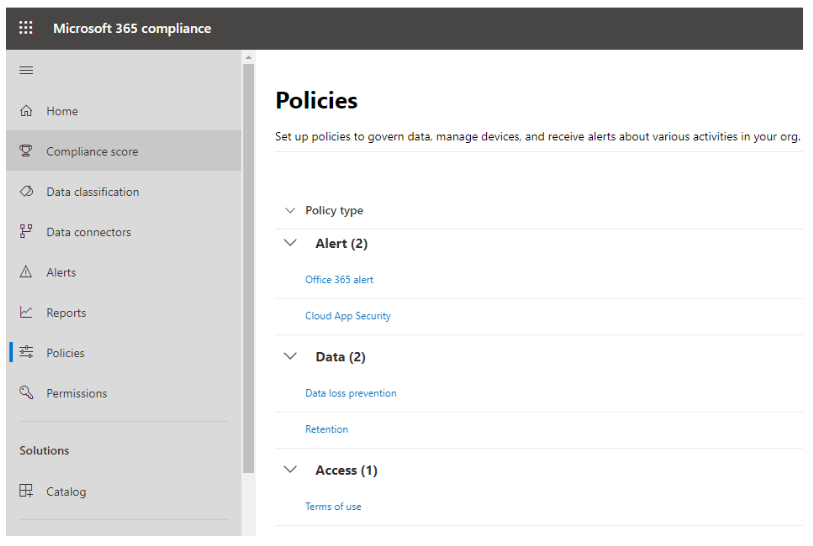Collapse the Alert (2) group
The width and height of the screenshot is (813, 546).
tap(290, 243)
